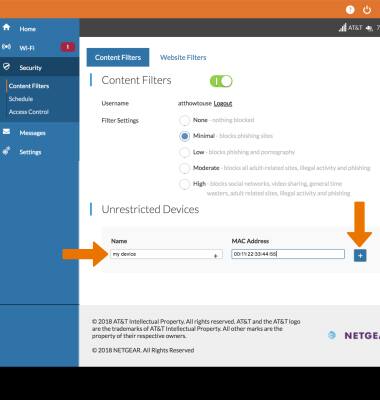This screenshot has width=380, height=400.
Task: Click into the MAC Address field
Action: 288,254
